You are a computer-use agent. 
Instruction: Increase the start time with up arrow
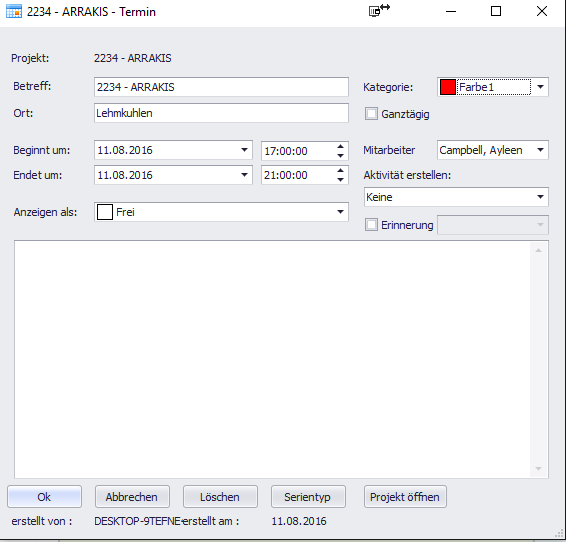tap(340, 147)
